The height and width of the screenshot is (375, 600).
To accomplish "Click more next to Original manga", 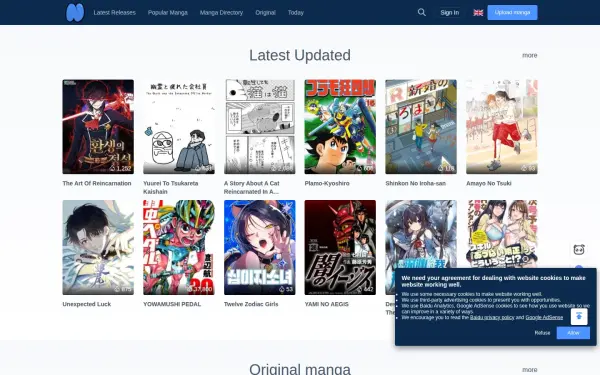I will (x=530, y=370).
